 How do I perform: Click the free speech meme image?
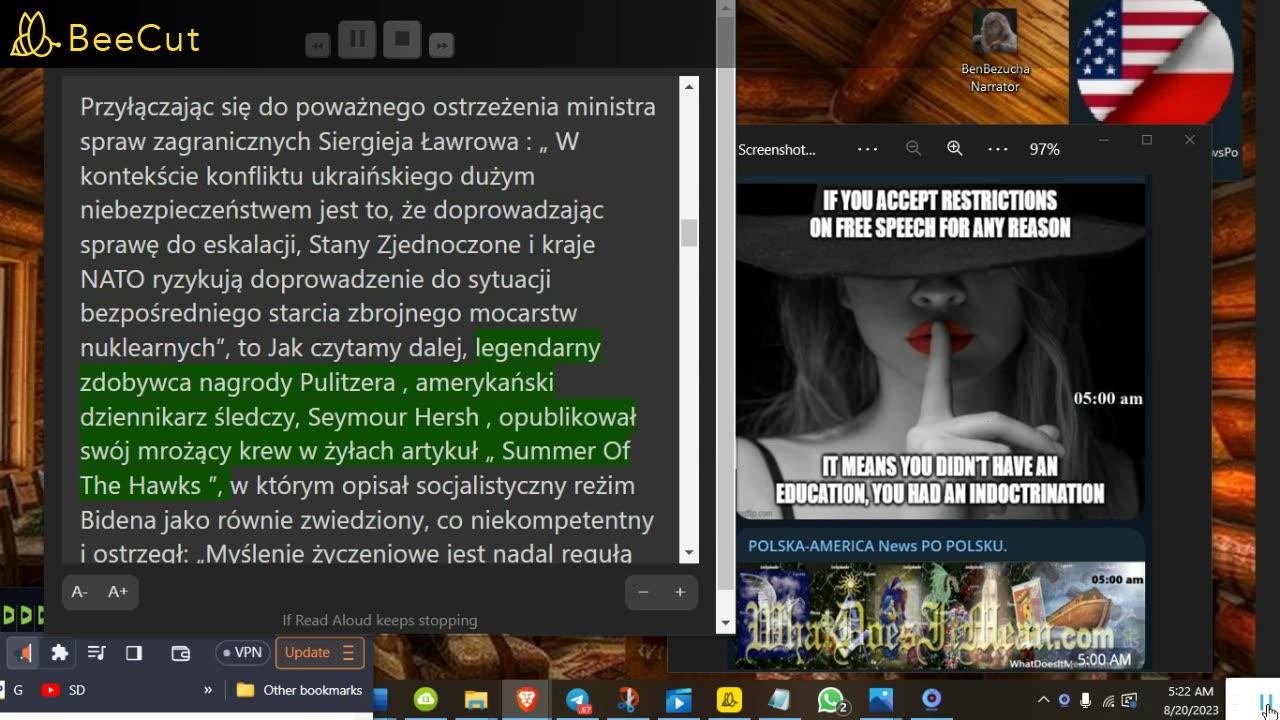[x=940, y=350]
